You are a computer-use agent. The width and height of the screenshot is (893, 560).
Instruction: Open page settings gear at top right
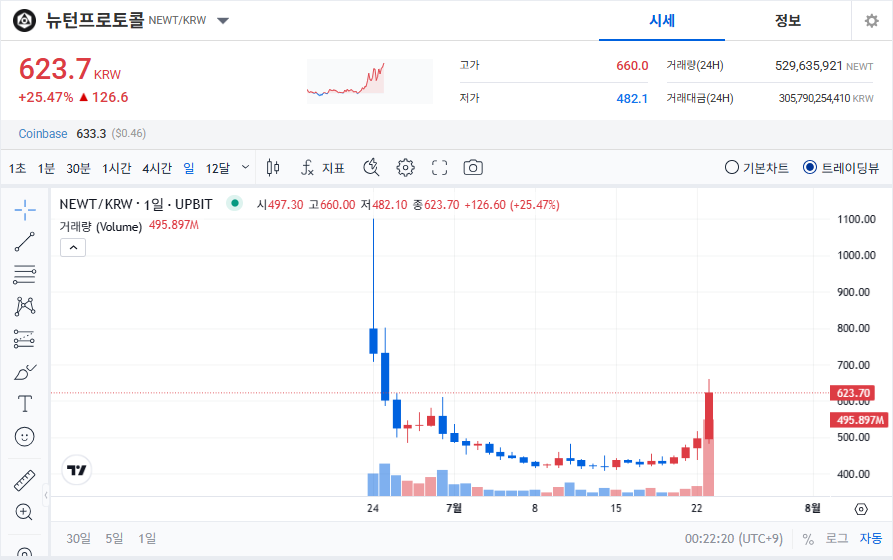click(871, 21)
